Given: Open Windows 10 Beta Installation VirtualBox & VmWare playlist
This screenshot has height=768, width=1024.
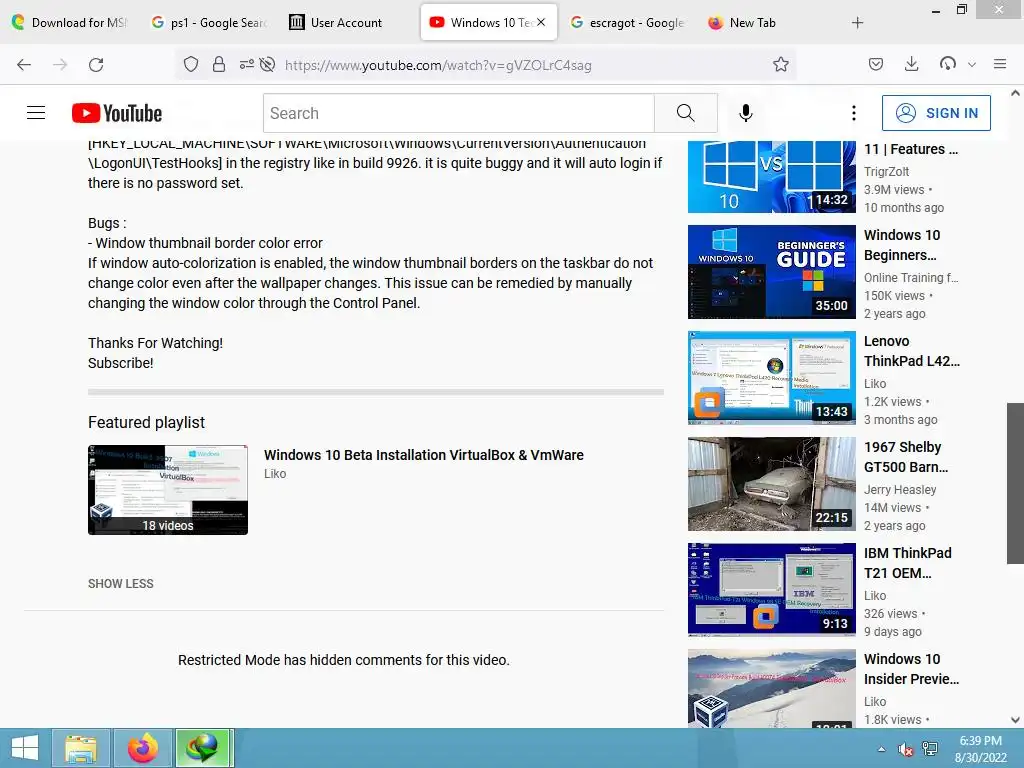Looking at the screenshot, I should coord(424,455).
